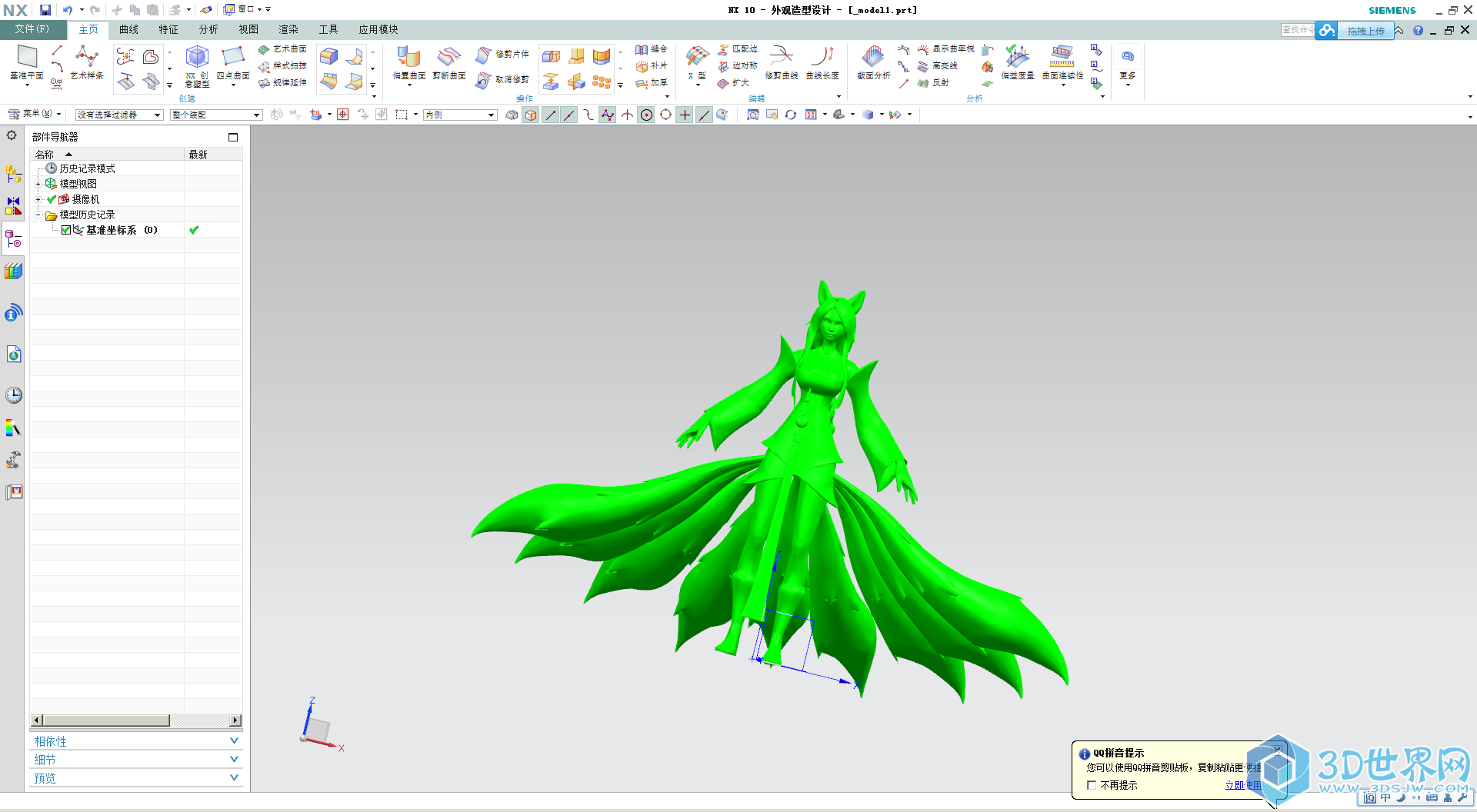1477x812 pixels.
Task: Save the part with the floppy disk icon
Action: coord(45,10)
